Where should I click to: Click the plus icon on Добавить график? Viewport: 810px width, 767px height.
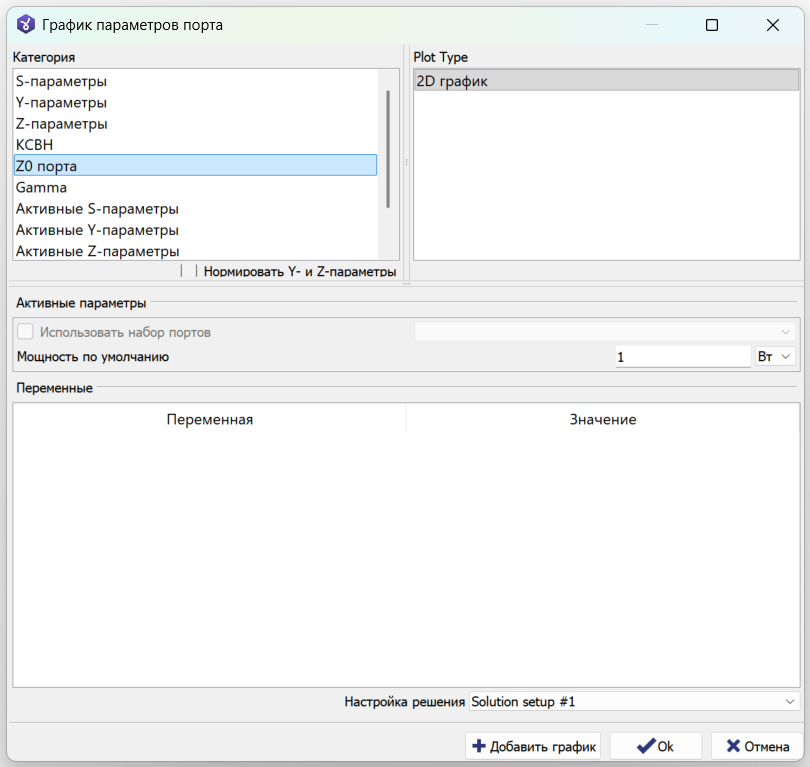(x=479, y=746)
